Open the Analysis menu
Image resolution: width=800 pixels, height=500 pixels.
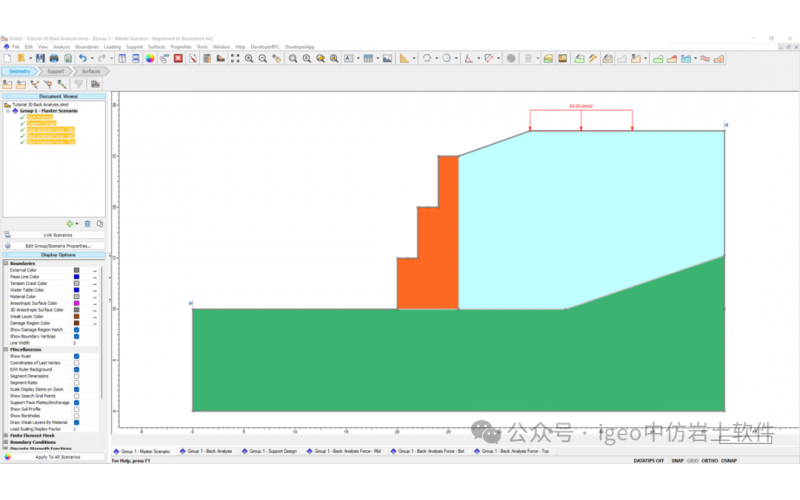point(61,46)
